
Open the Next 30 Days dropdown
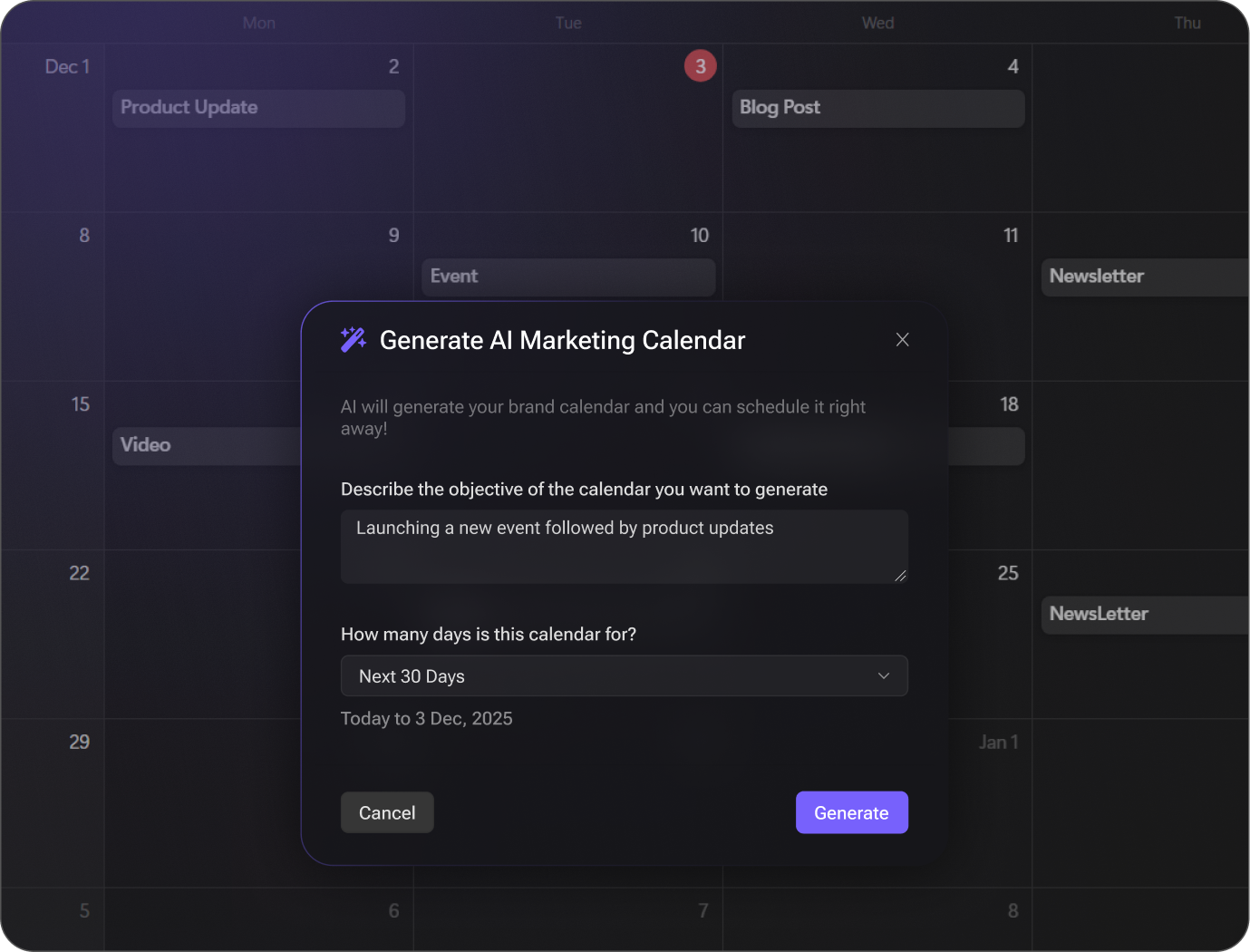624,676
